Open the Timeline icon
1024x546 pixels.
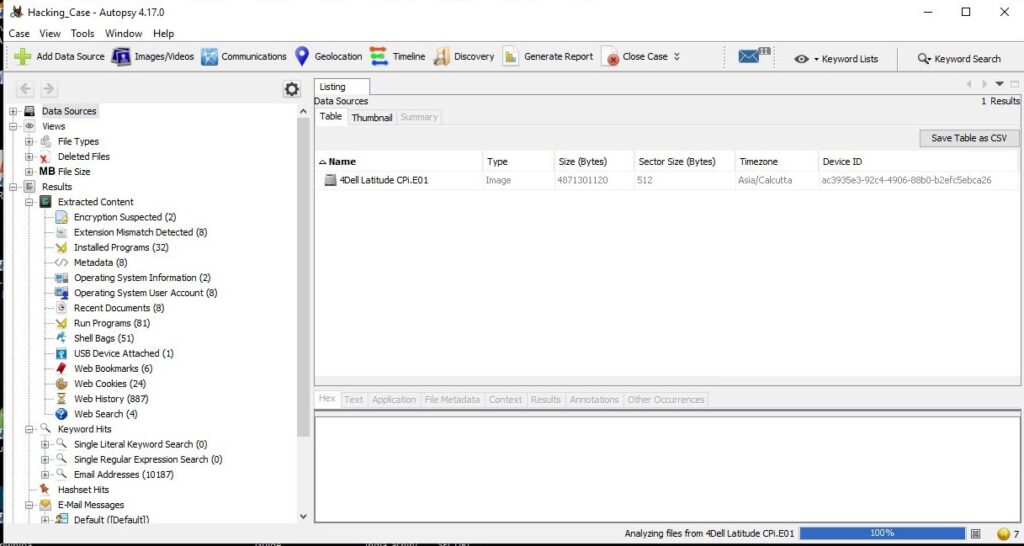[379, 56]
